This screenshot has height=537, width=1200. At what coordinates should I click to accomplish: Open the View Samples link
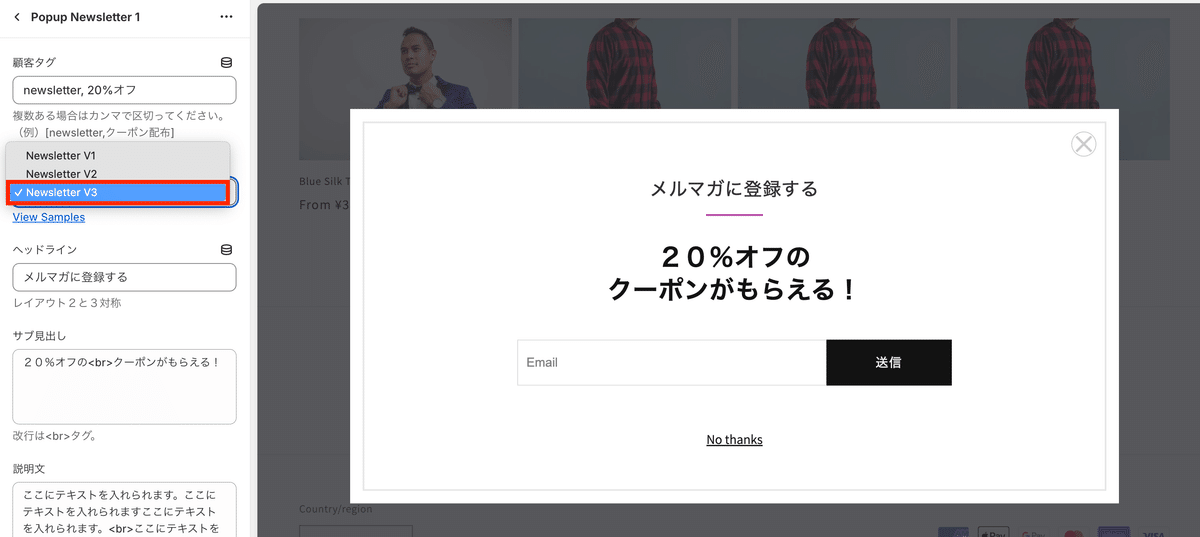click(x=49, y=217)
